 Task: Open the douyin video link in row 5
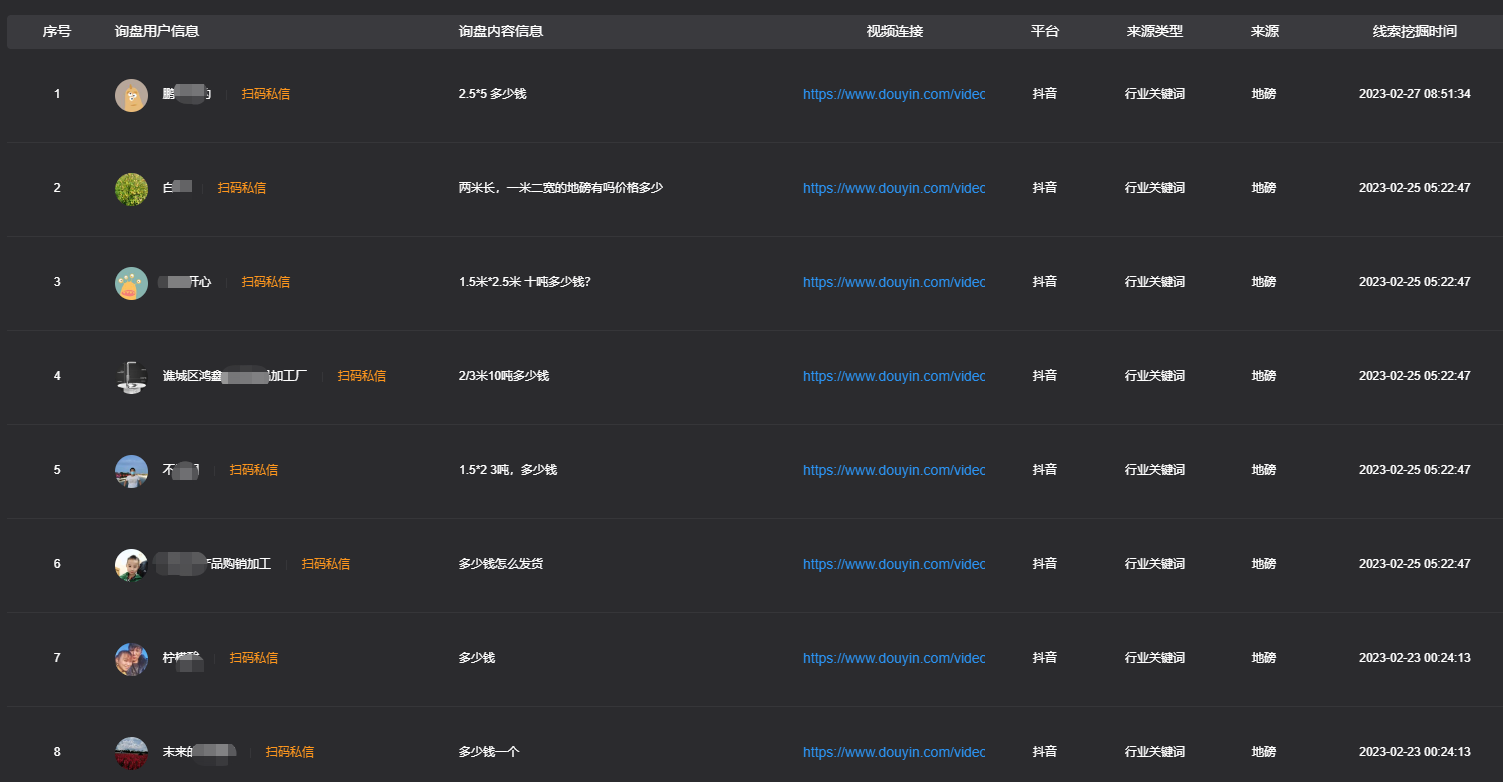[x=893, y=470]
